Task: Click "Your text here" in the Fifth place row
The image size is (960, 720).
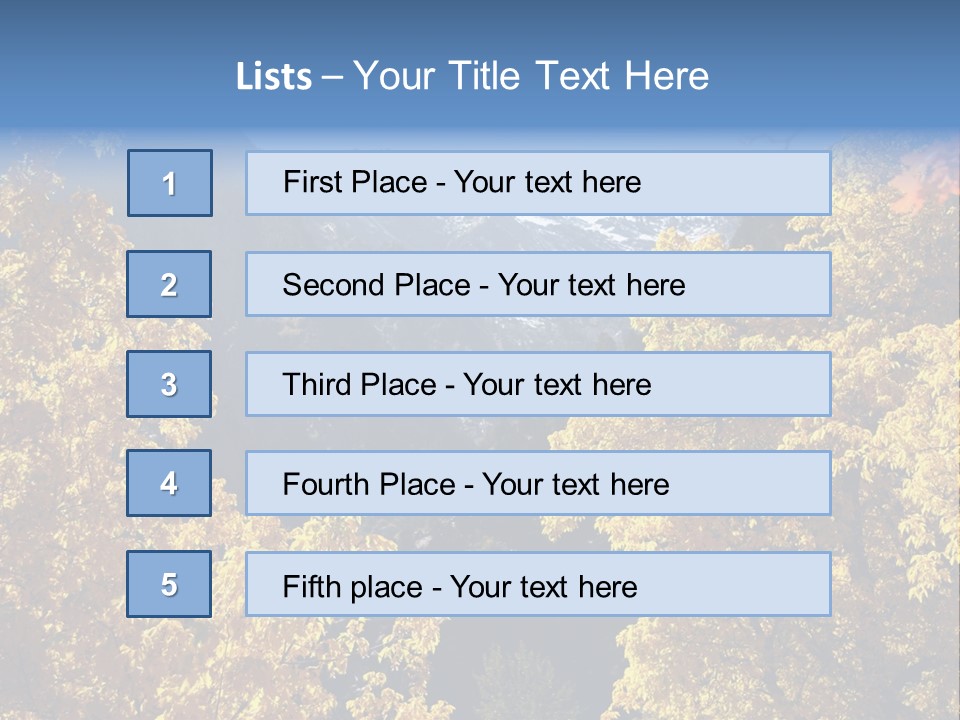Action: [543, 586]
